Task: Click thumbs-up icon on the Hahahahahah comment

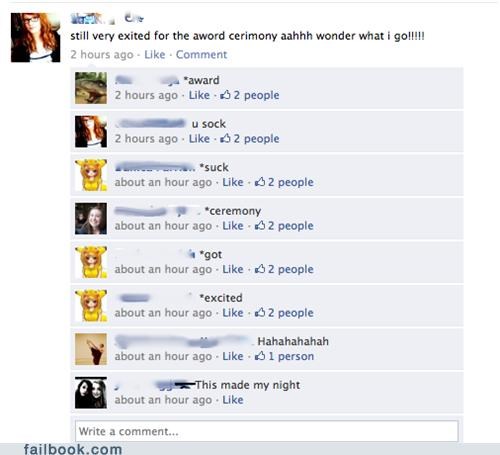Action: pyautogui.click(x=260, y=356)
